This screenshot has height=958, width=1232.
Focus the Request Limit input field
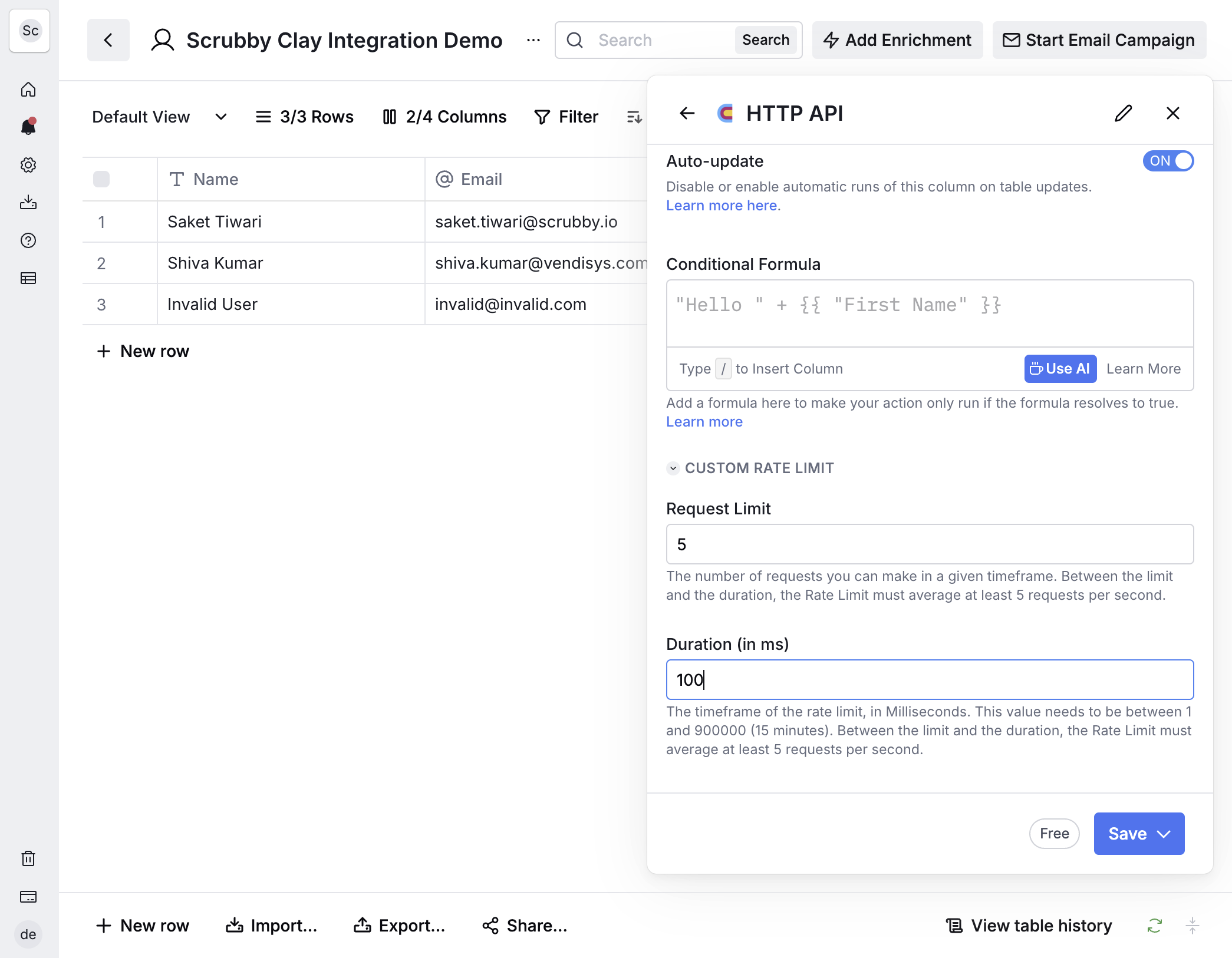click(x=930, y=544)
